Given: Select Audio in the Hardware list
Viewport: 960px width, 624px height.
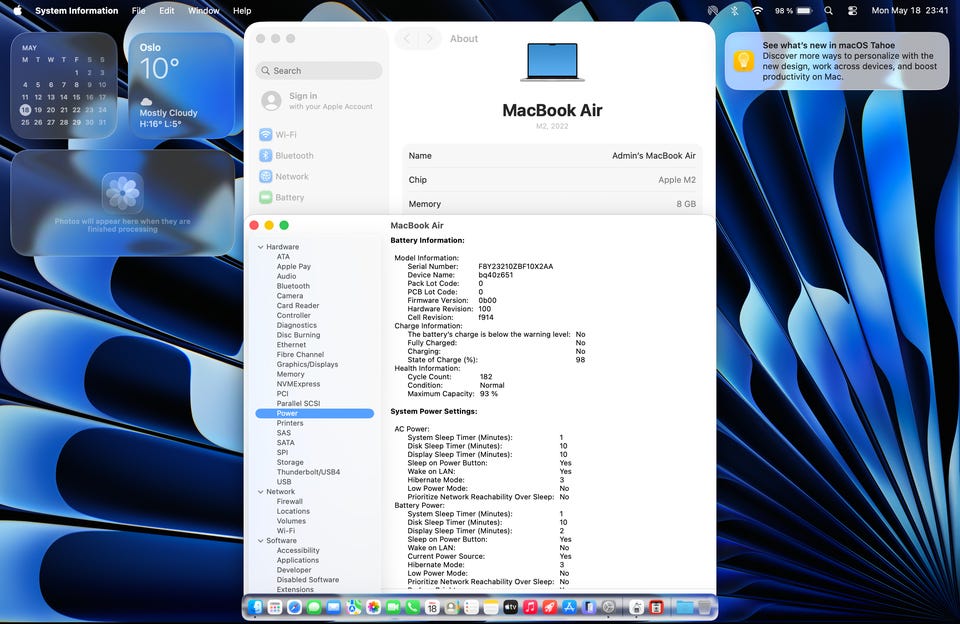Looking at the screenshot, I should tap(287, 276).
